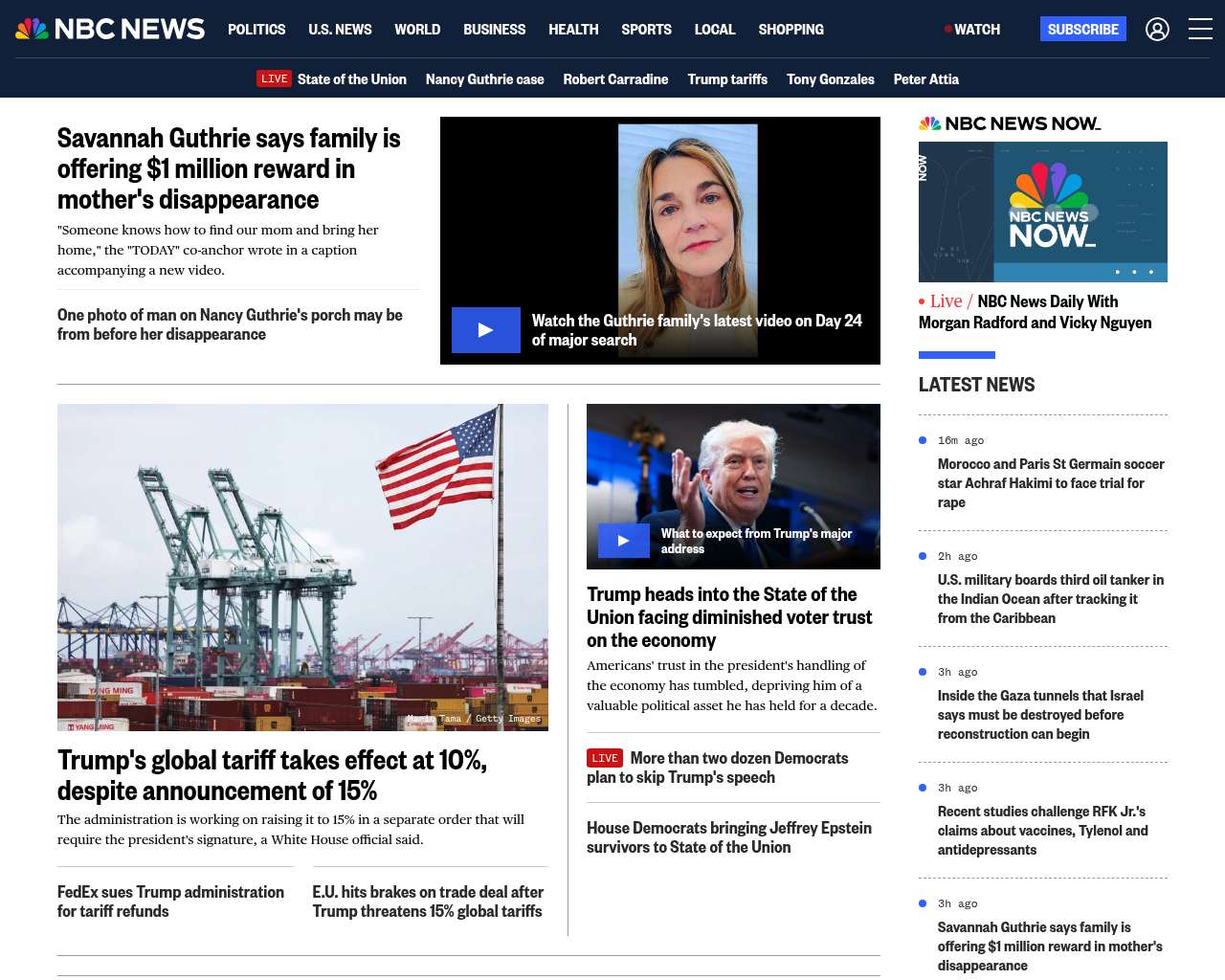Viewport: 1225px width, 980px height.
Task: Play the Trump major address video
Action: (623, 541)
